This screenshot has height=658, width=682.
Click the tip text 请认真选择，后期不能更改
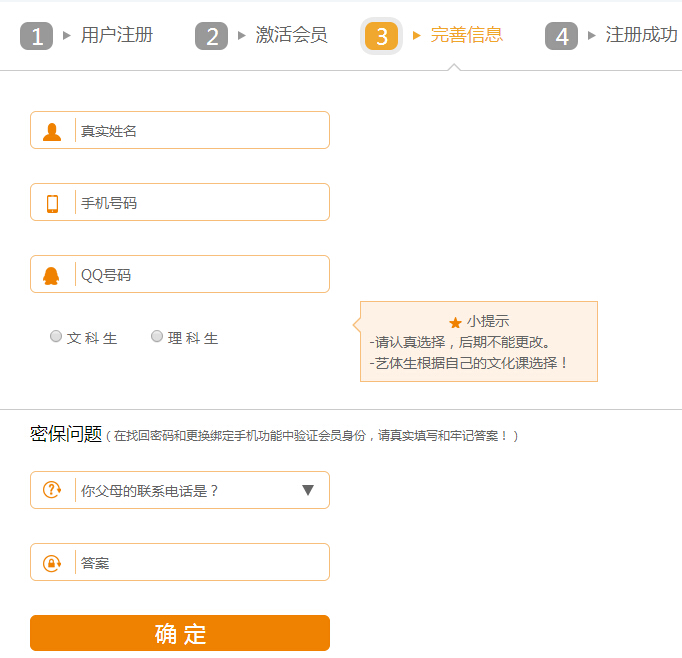point(459,342)
